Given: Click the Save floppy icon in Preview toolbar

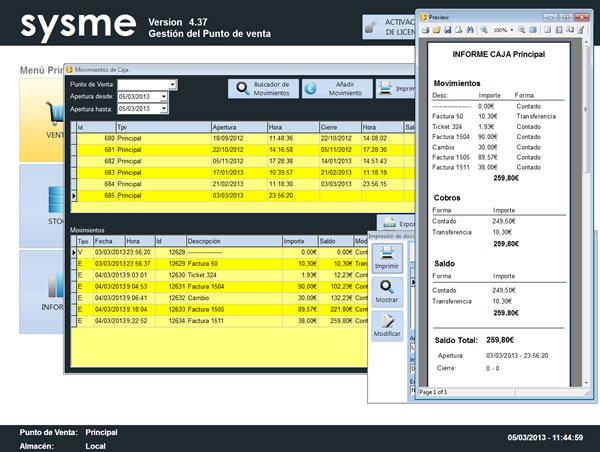Looking at the screenshot, I should tap(448, 30).
